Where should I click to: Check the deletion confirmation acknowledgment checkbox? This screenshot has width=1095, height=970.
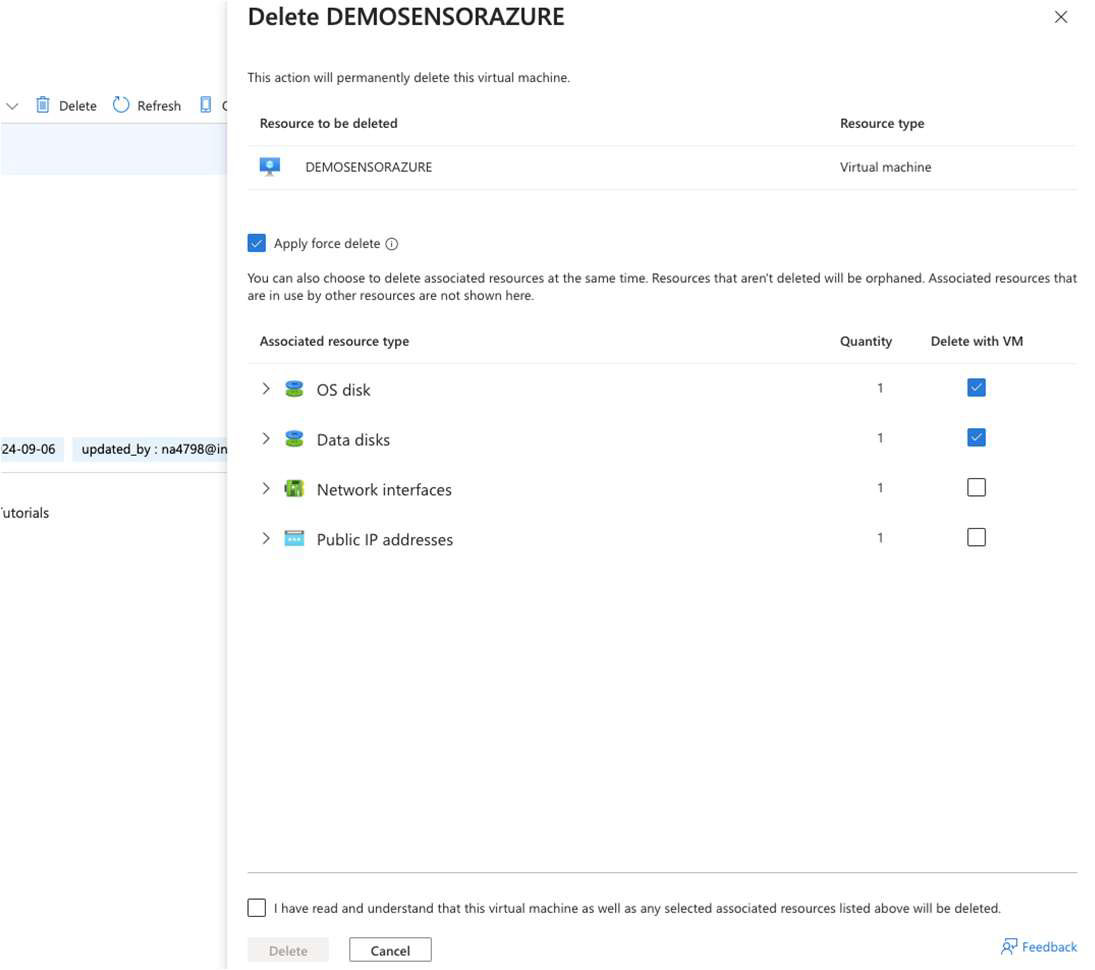pyautogui.click(x=257, y=907)
